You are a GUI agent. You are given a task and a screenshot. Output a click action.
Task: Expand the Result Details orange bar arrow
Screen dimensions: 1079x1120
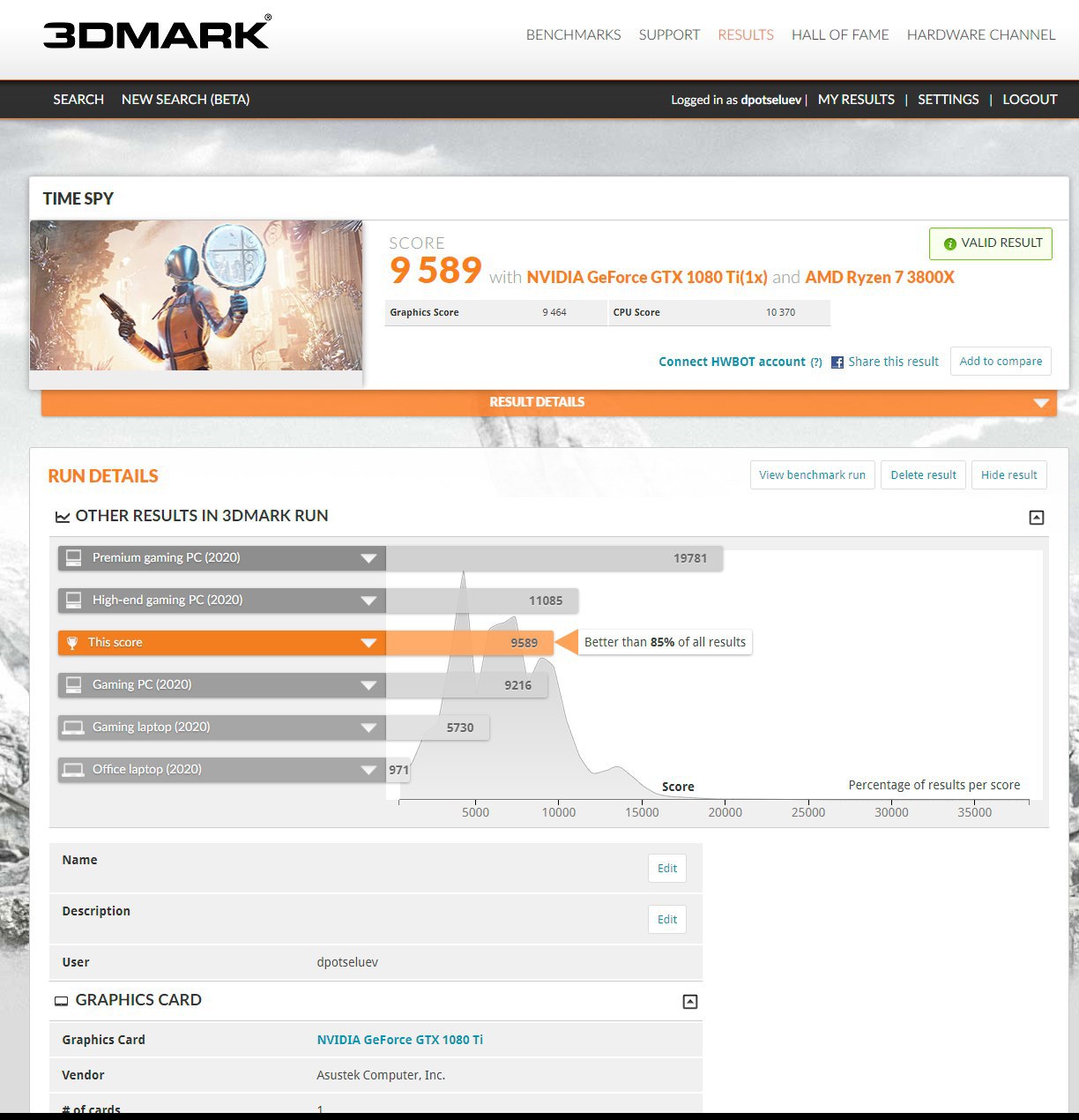tap(1041, 403)
